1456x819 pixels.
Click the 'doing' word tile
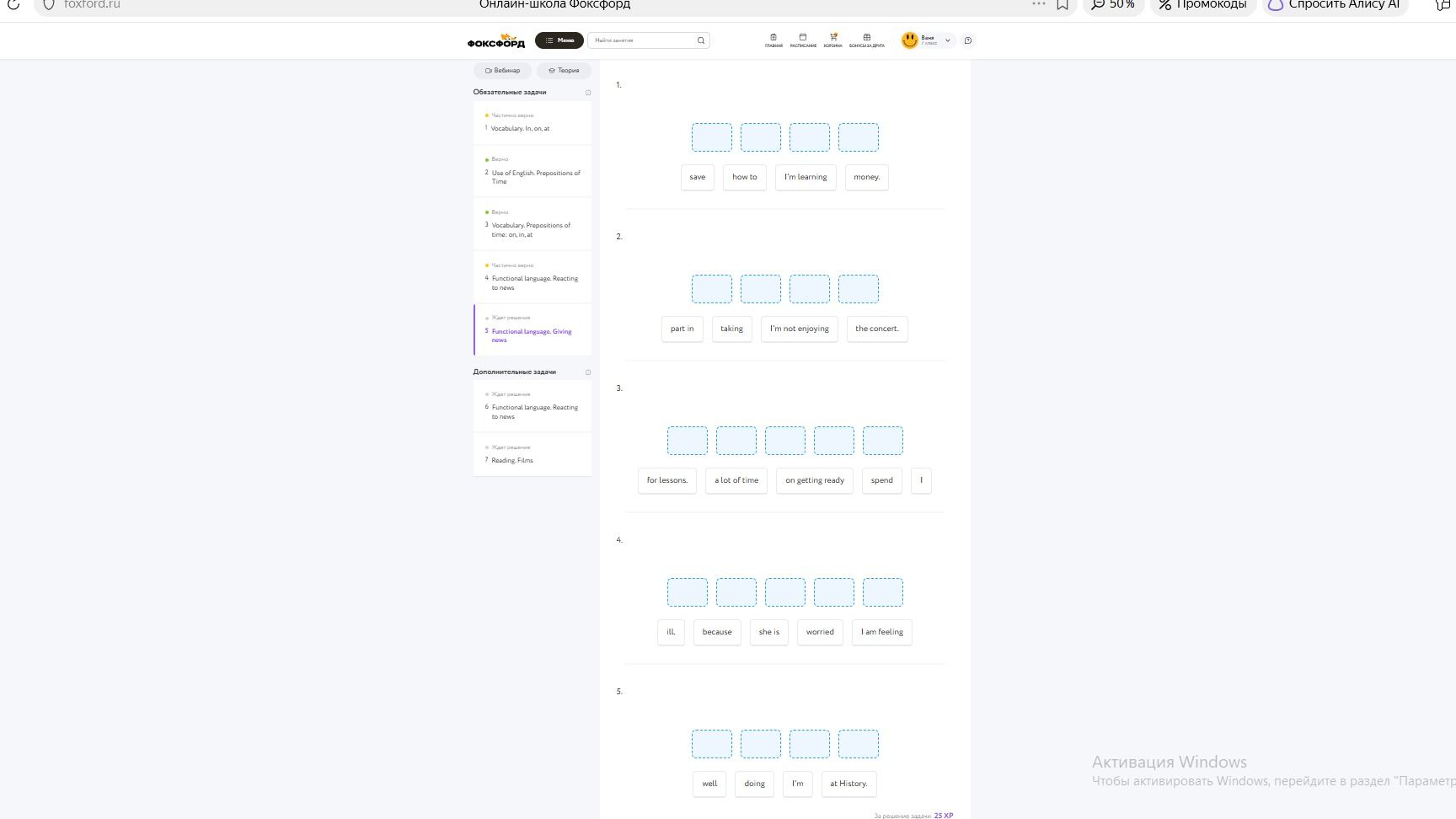click(755, 784)
